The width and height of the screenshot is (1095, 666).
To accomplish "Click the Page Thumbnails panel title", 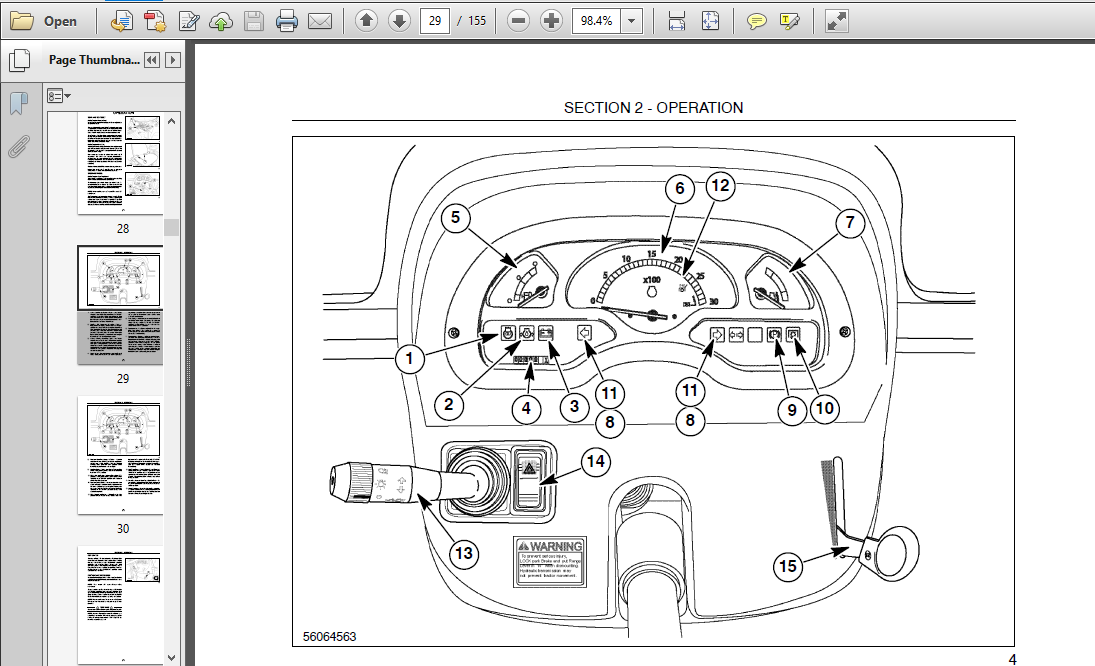I will coord(94,60).
